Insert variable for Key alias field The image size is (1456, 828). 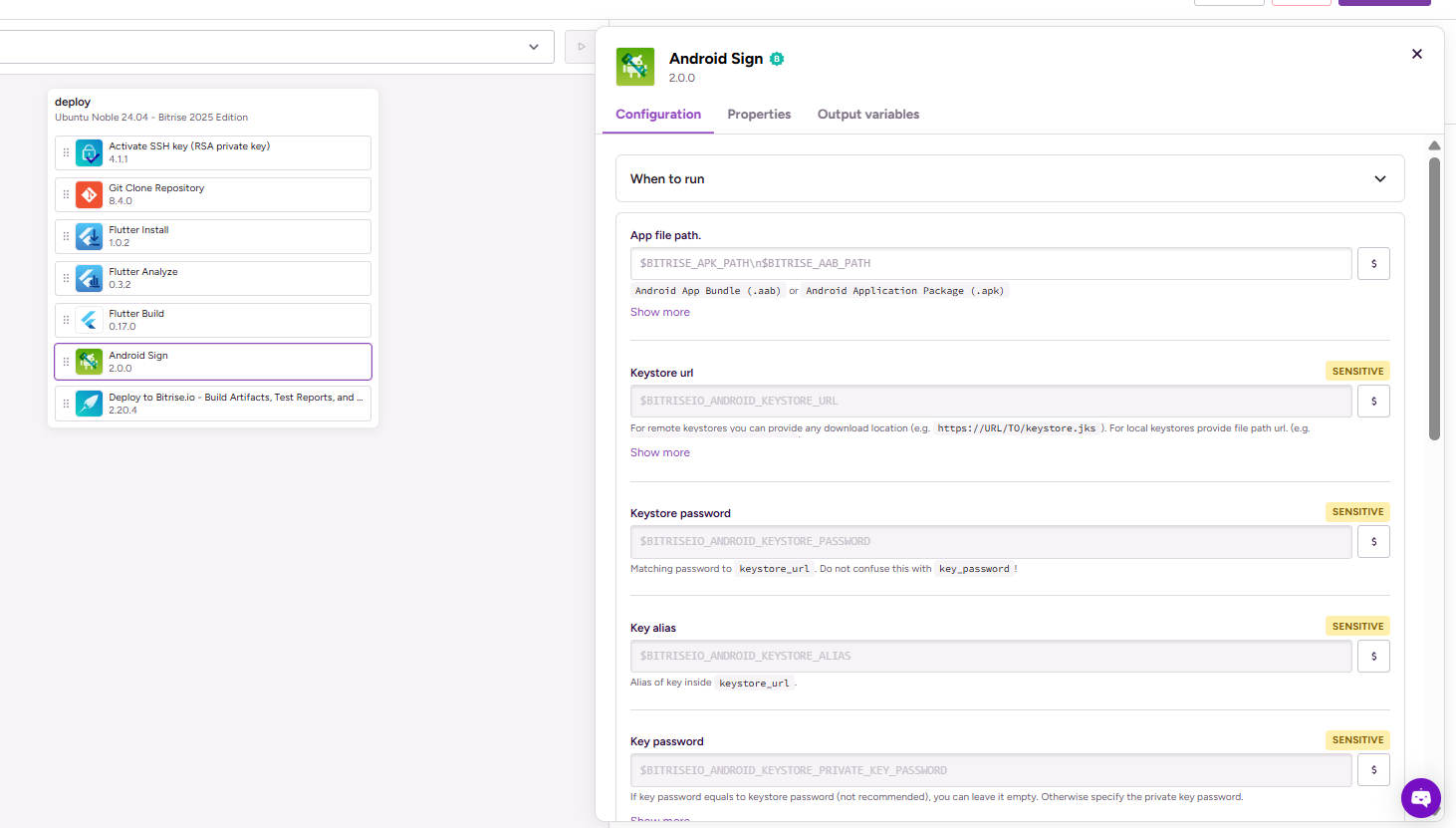click(1373, 657)
